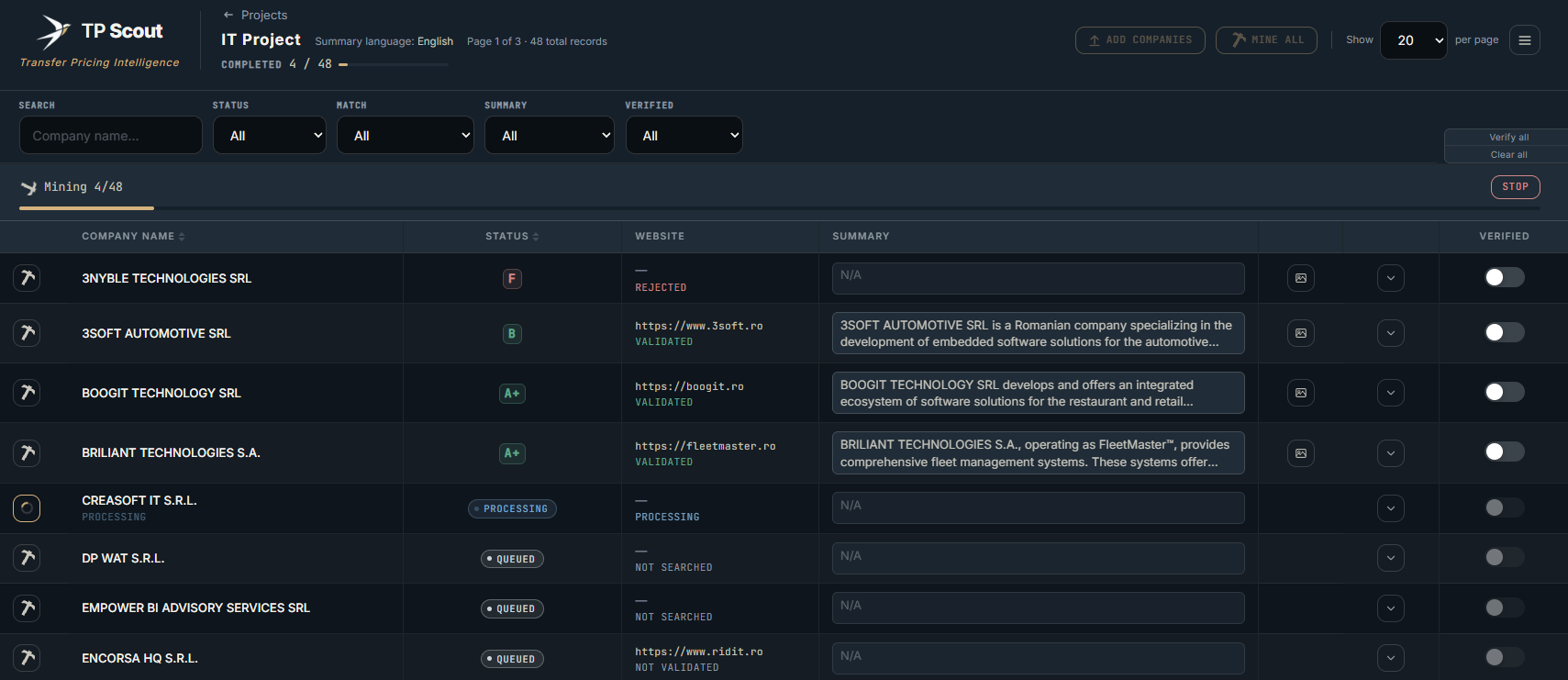
Task: Click the F grade badge for 3NYBLE
Action: point(512,278)
